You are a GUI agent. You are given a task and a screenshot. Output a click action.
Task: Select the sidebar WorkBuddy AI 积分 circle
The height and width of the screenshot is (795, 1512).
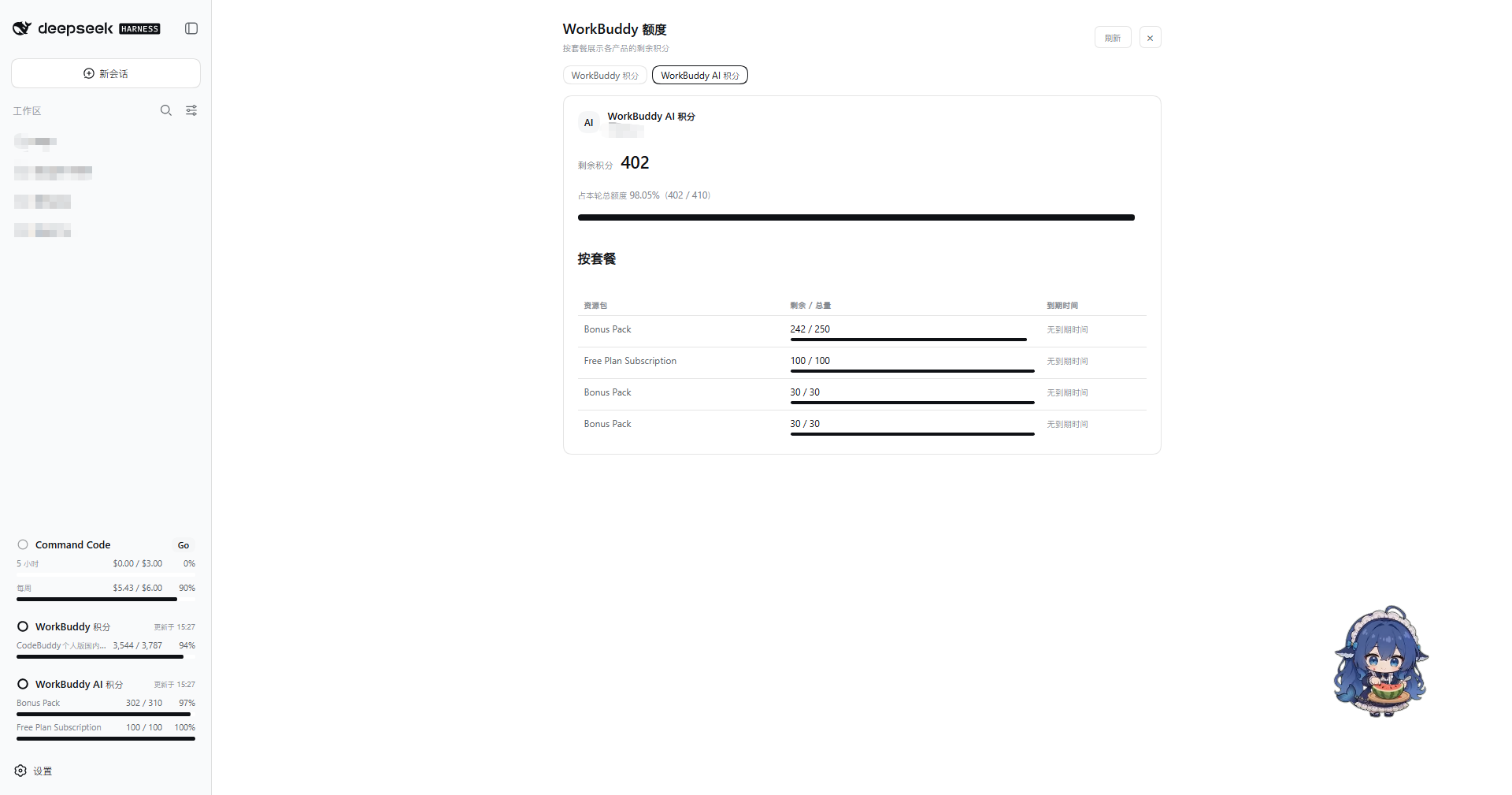coord(23,684)
